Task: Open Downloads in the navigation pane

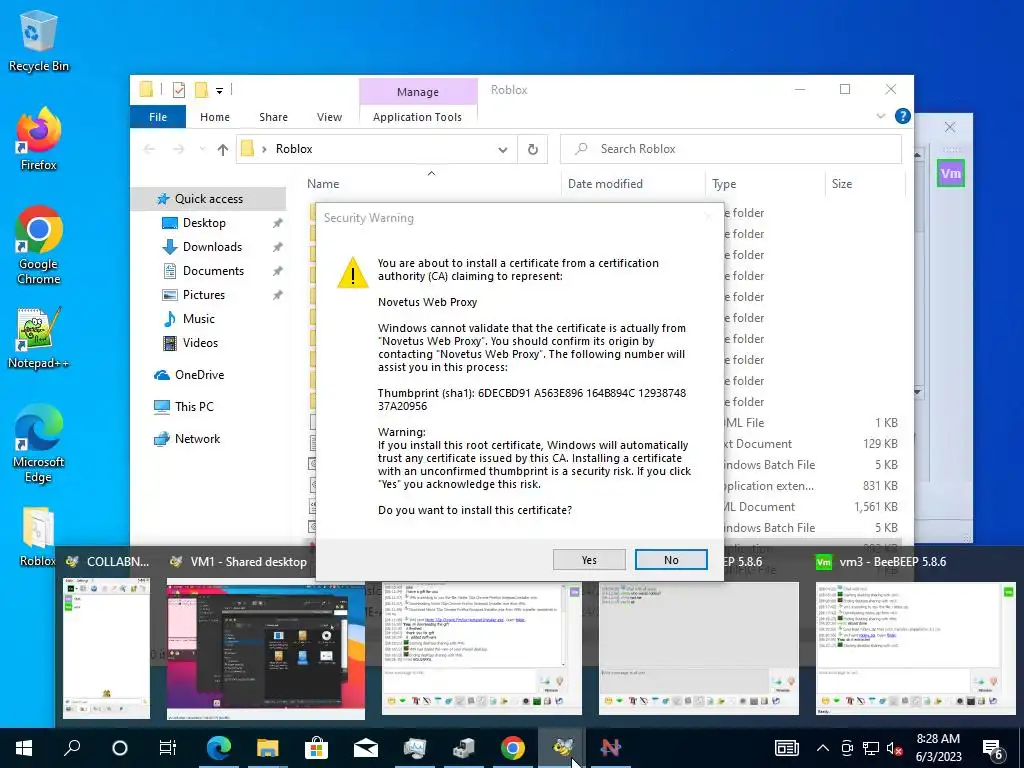Action: click(x=212, y=247)
